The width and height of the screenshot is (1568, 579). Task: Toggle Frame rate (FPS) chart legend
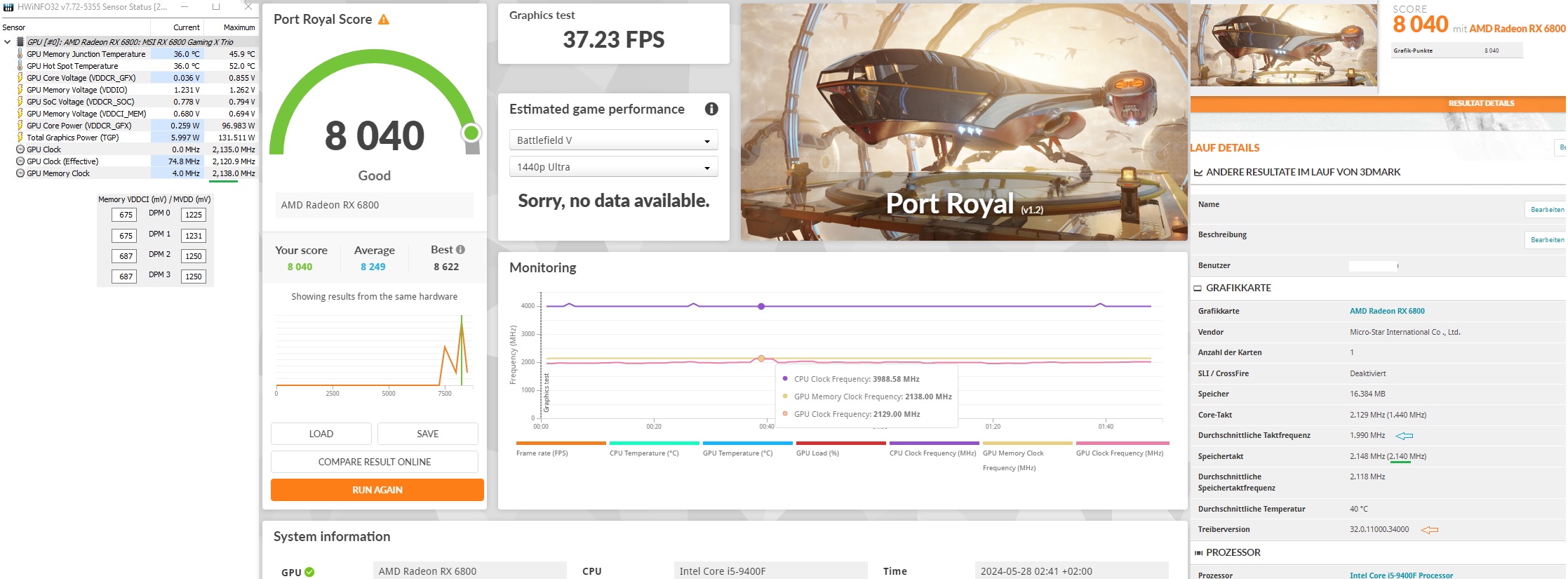click(561, 449)
